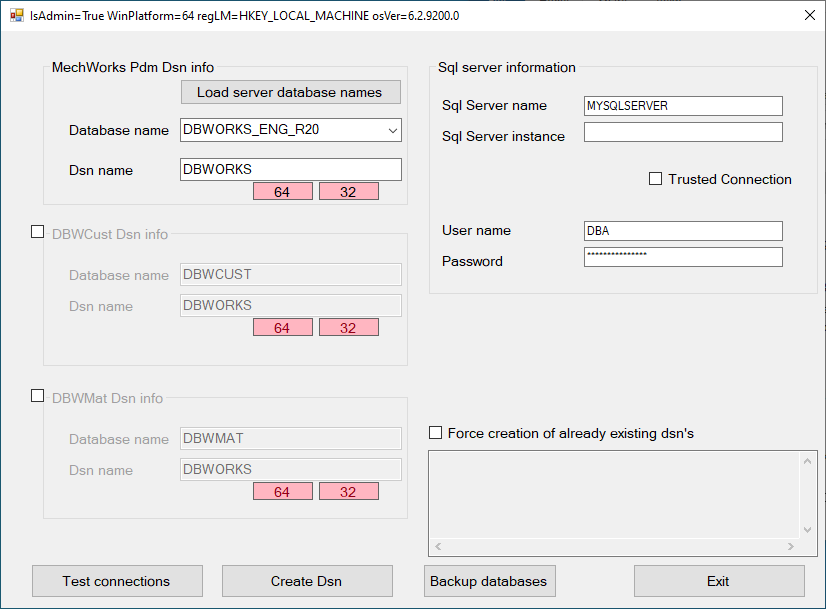This screenshot has height=609, width=826.
Task: Click the Password field
Action: (683, 257)
